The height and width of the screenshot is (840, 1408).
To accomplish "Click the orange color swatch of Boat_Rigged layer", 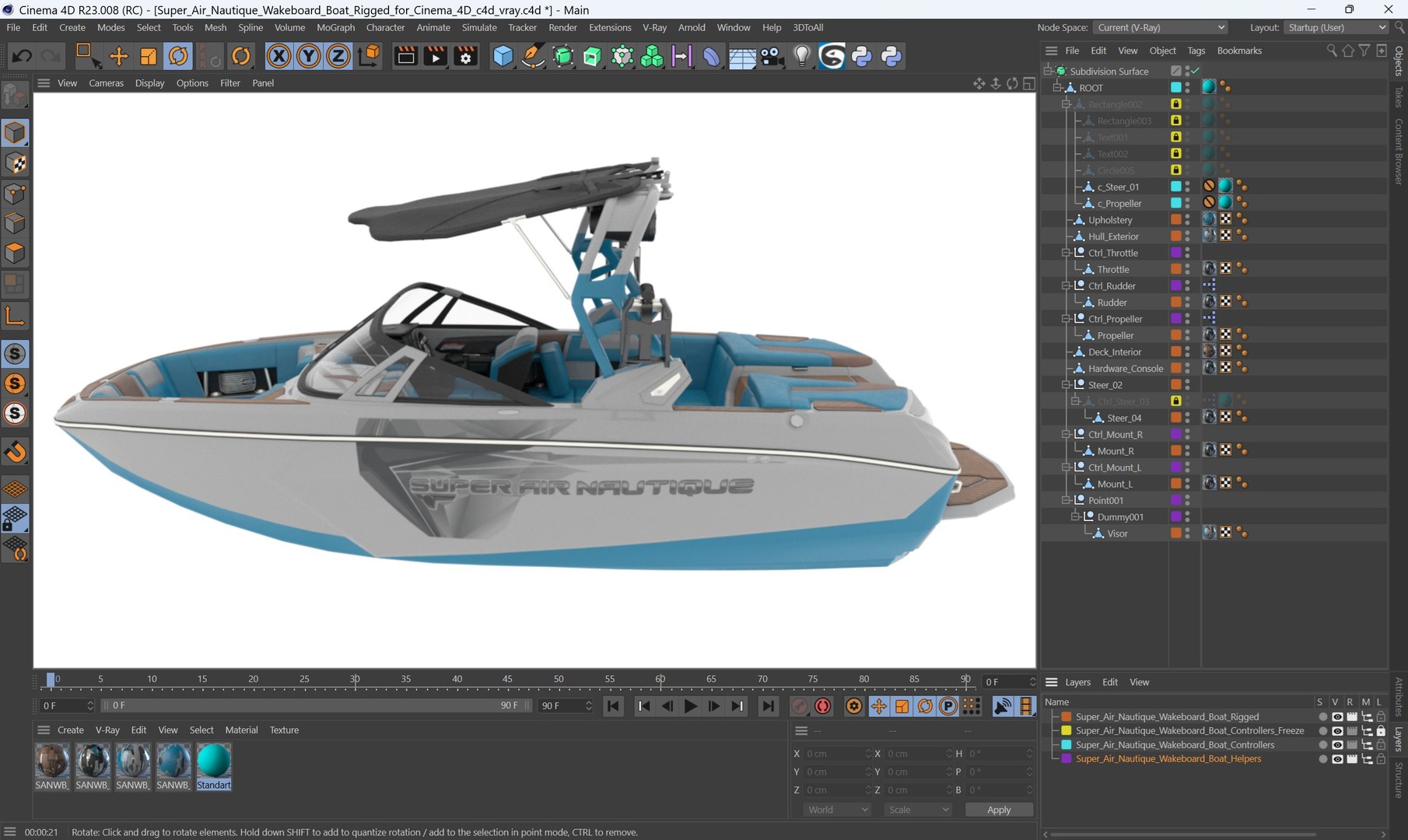I will pos(1067,717).
